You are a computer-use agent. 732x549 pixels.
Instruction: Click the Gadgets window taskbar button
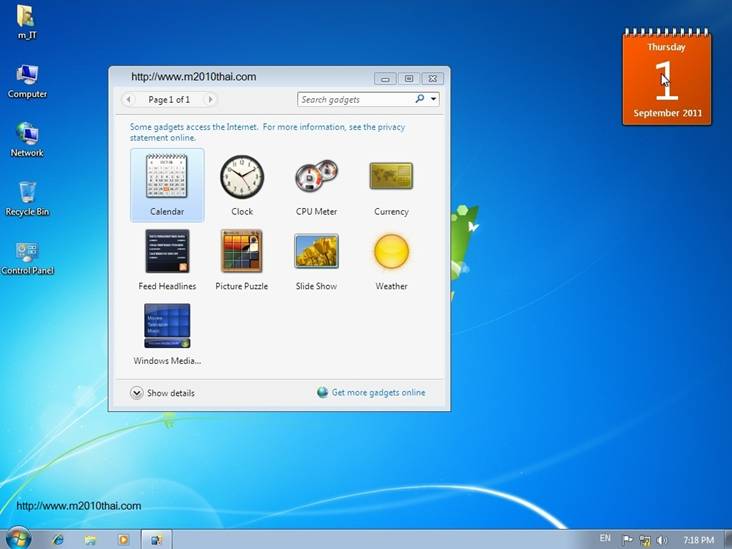[x=156, y=540]
